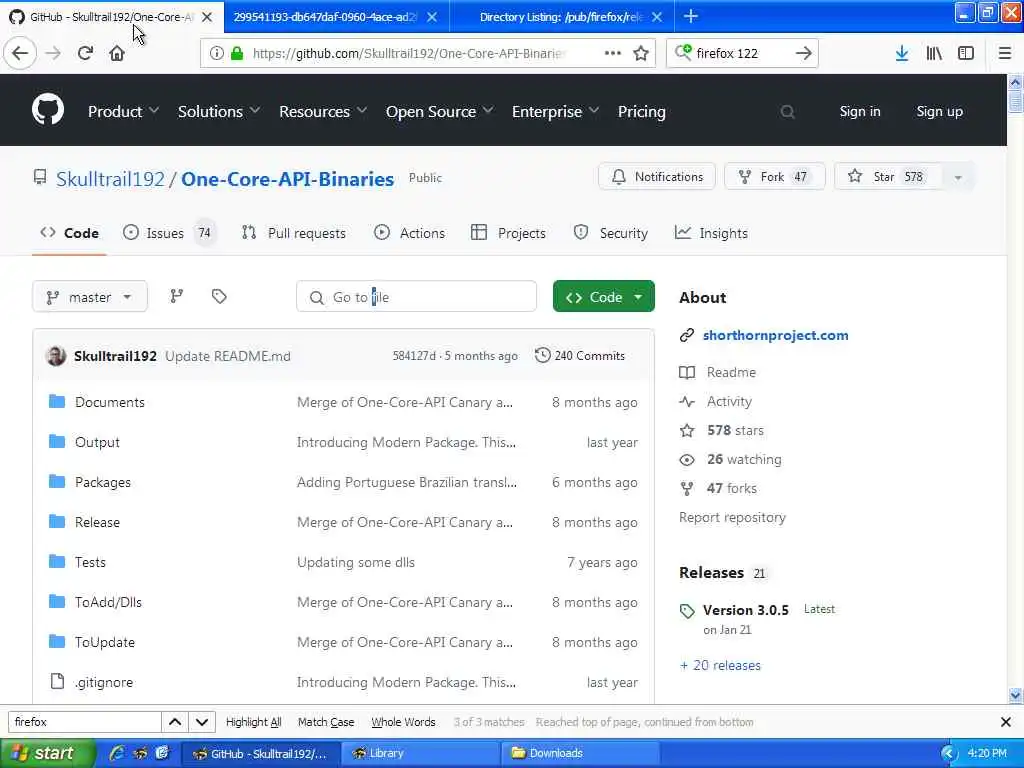Switch to the Directory Listing browser tab

[562, 17]
